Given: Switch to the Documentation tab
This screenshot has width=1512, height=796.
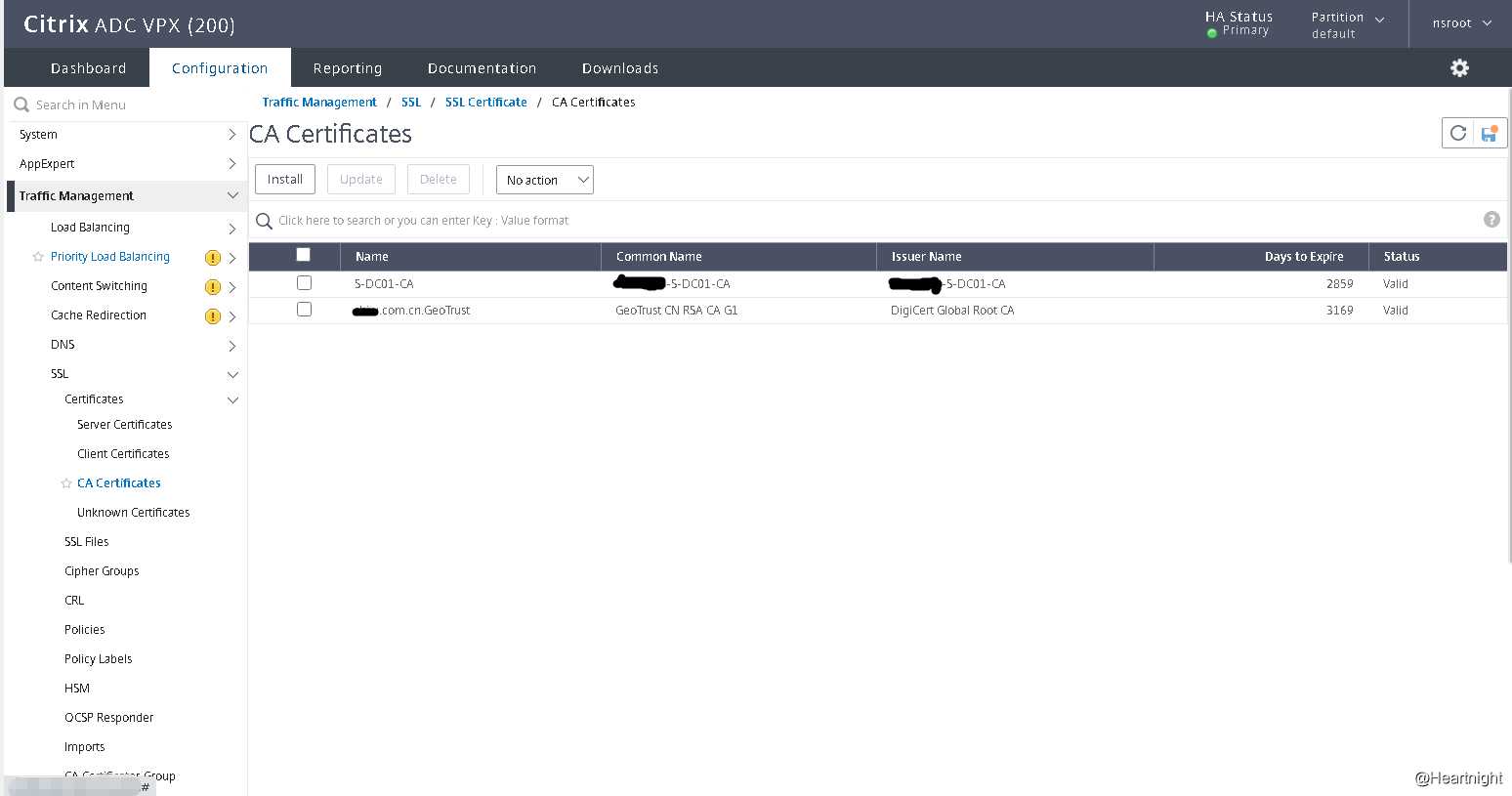Looking at the screenshot, I should (x=482, y=68).
